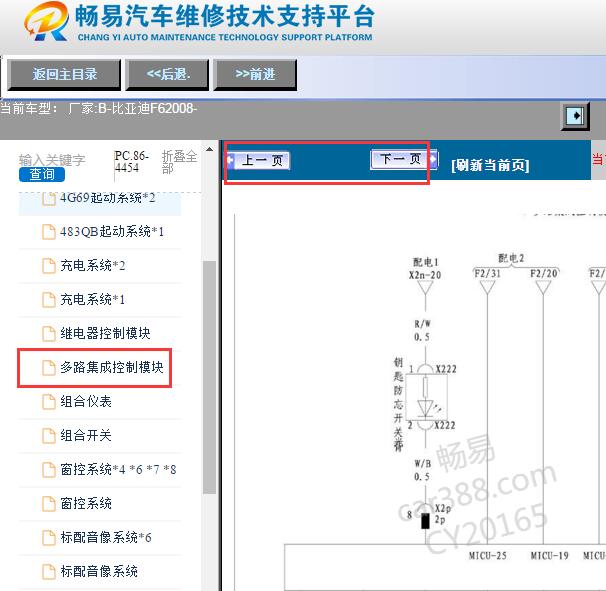Go to the next page with 下一页
This screenshot has height=591, width=606.
pyautogui.click(x=404, y=159)
